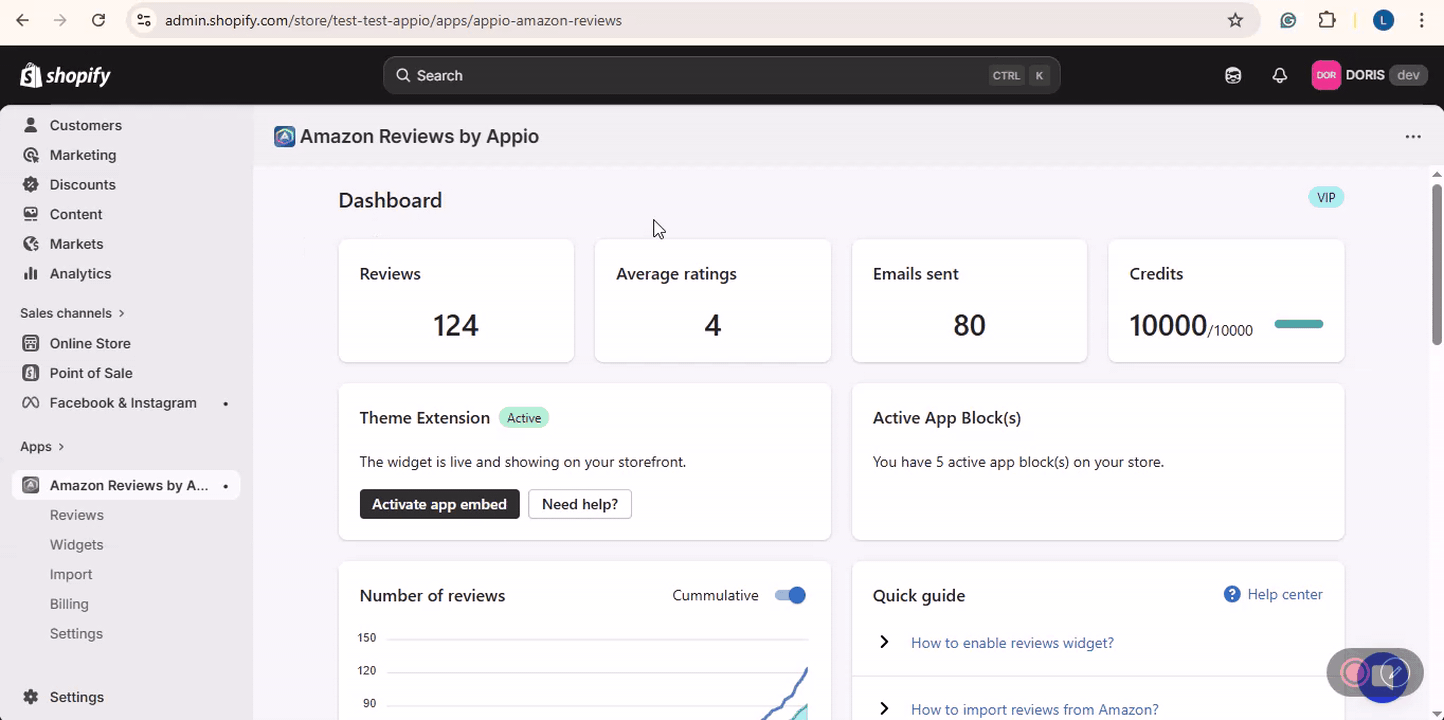Image resolution: width=1444 pixels, height=720 pixels.
Task: Toggle the Cummulative chart switch
Action: 790,596
